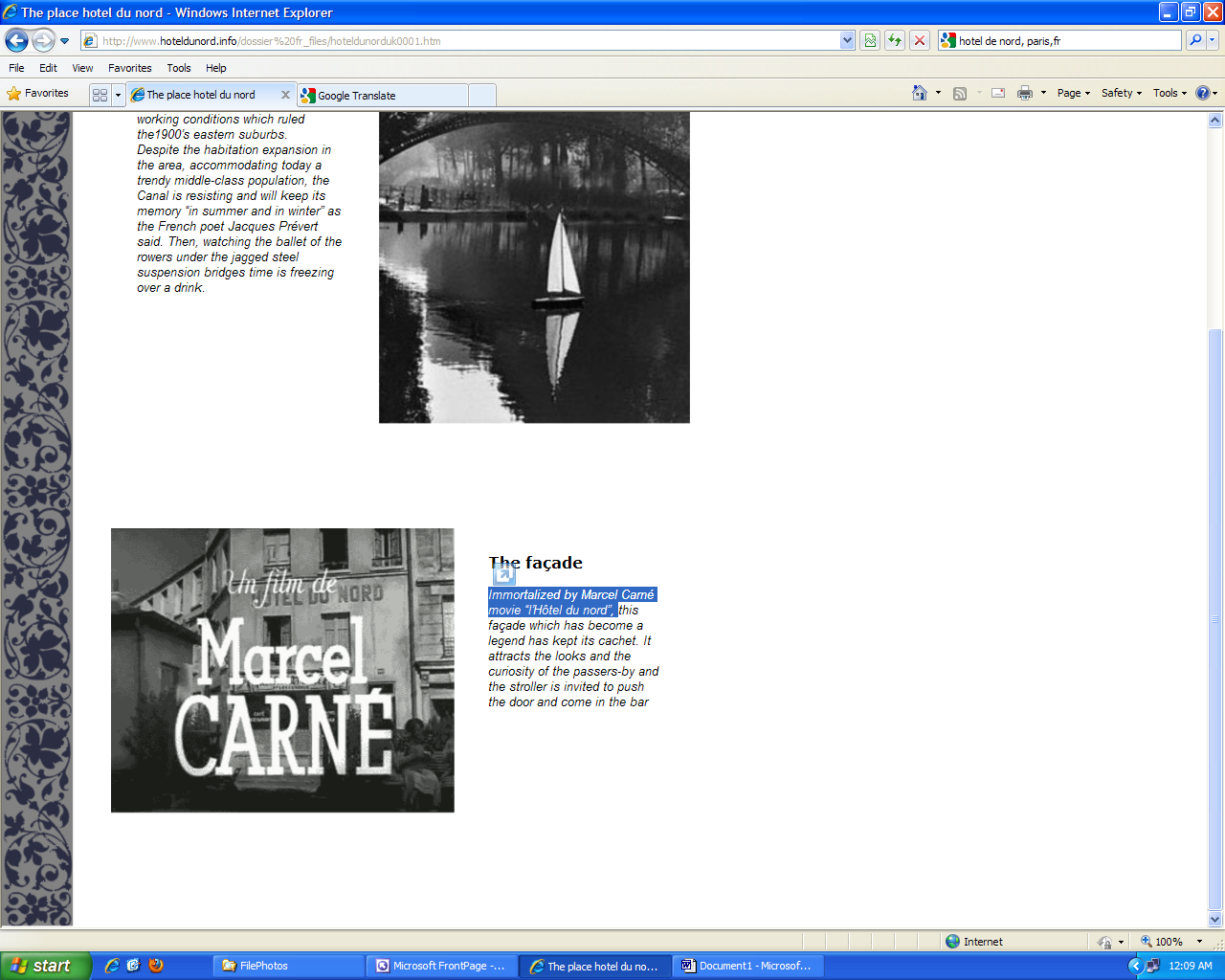Click the magnifier Search button
This screenshot has height=980, width=1225.
click(1194, 40)
